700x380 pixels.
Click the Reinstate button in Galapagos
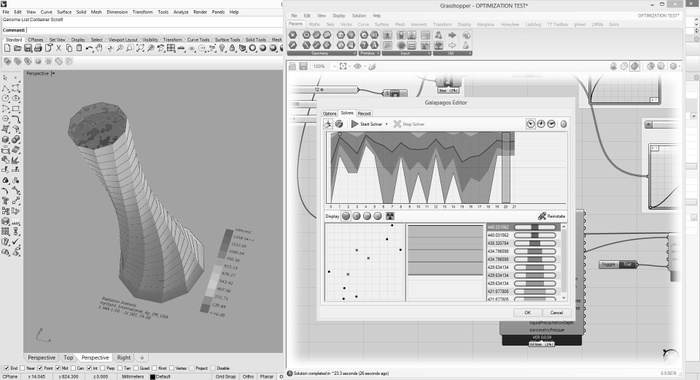point(551,216)
